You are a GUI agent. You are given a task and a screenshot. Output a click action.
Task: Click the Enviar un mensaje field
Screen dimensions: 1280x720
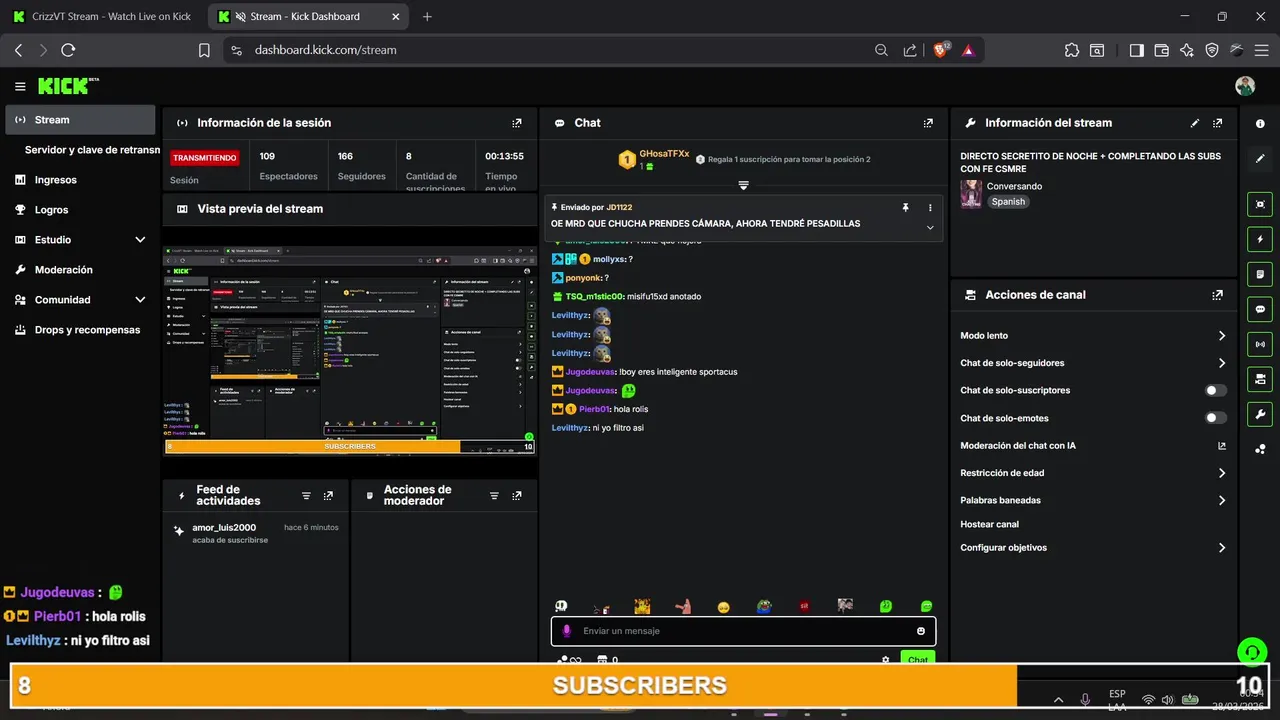(743, 631)
